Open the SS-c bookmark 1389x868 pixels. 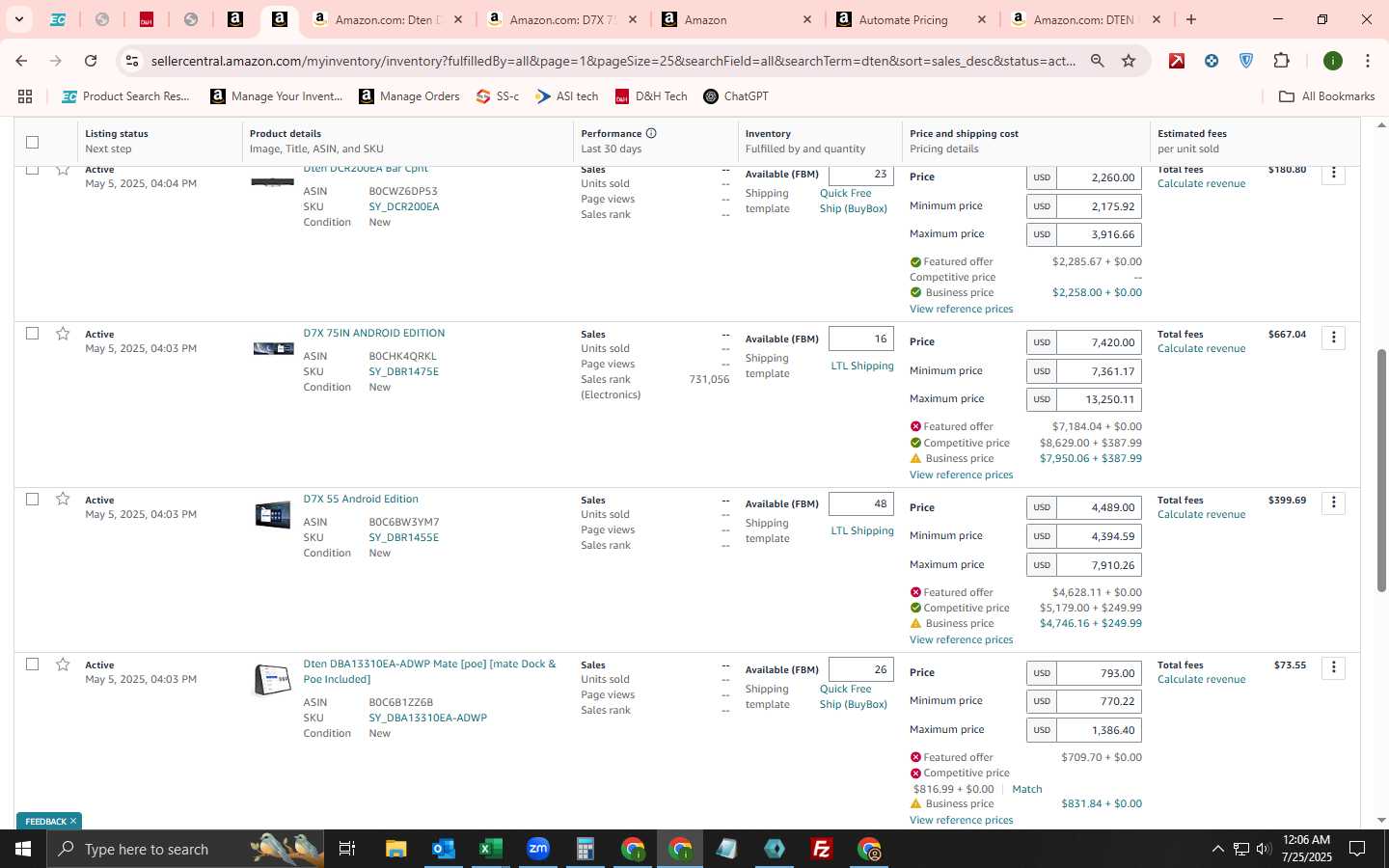(x=498, y=96)
